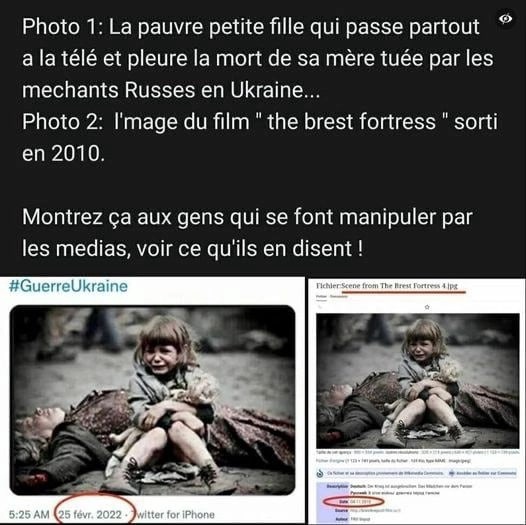Open the Source URL in file info

coord(375,510)
